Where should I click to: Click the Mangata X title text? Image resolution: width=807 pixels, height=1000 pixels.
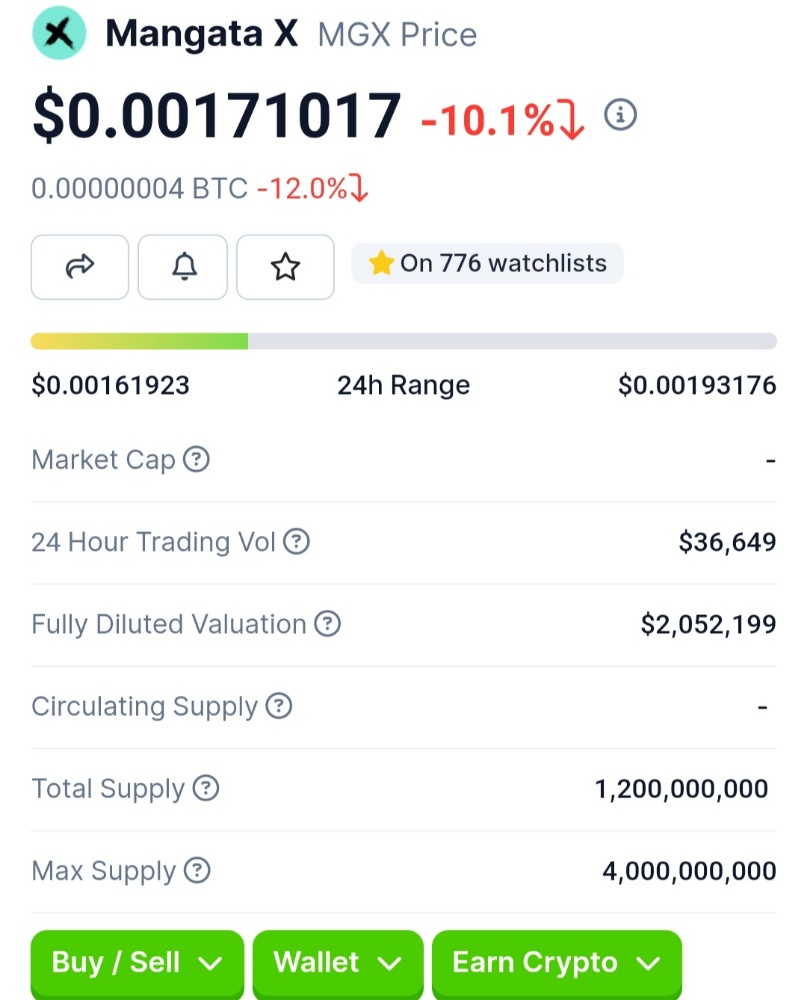coord(201,33)
